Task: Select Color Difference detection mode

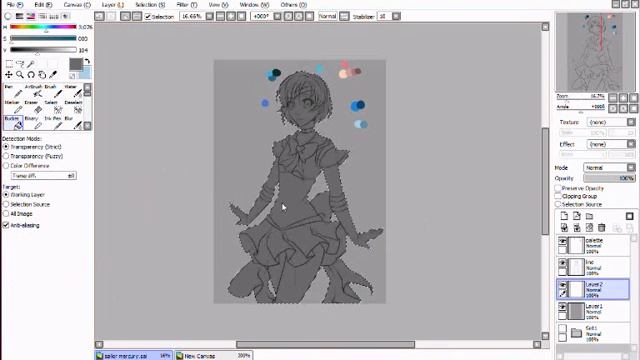Action: pyautogui.click(x=6, y=166)
